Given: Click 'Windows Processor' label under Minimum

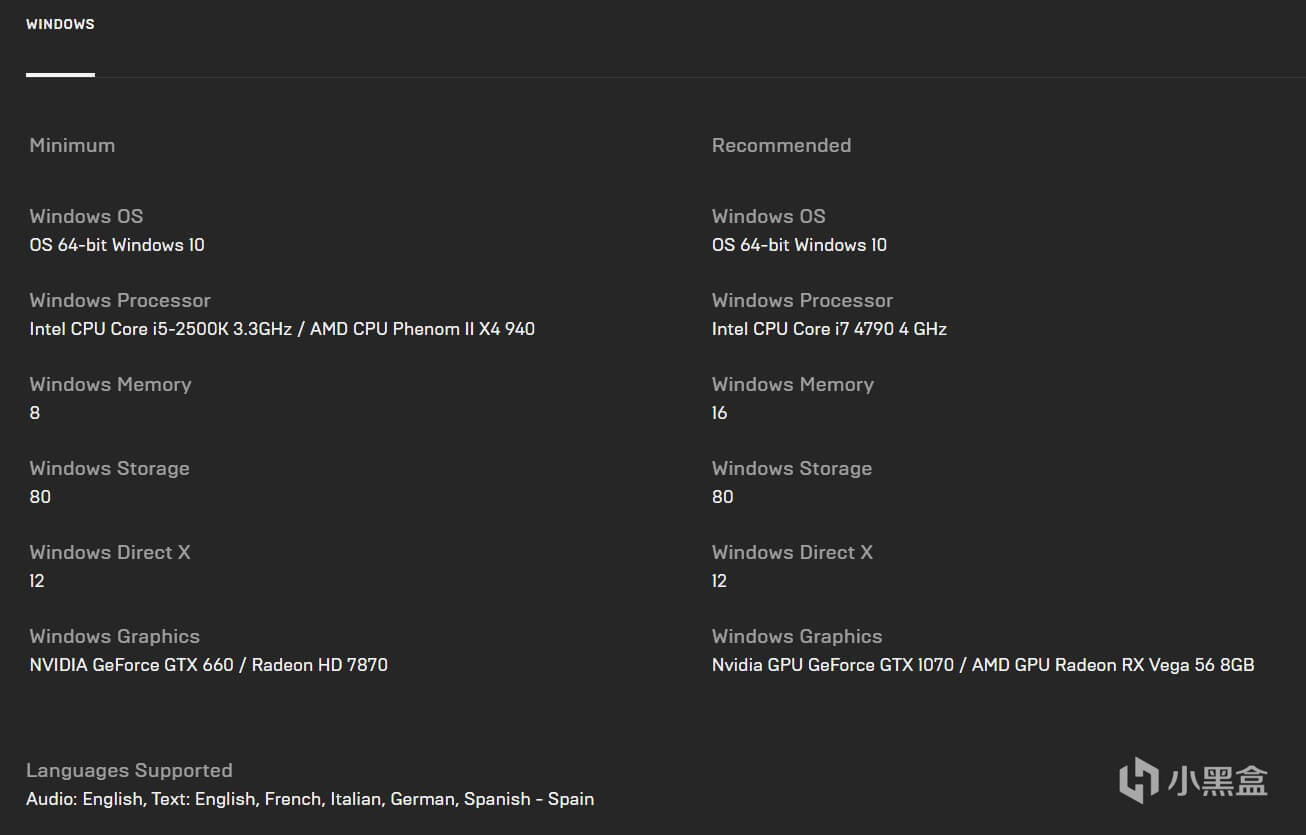Looking at the screenshot, I should pyautogui.click(x=120, y=300).
